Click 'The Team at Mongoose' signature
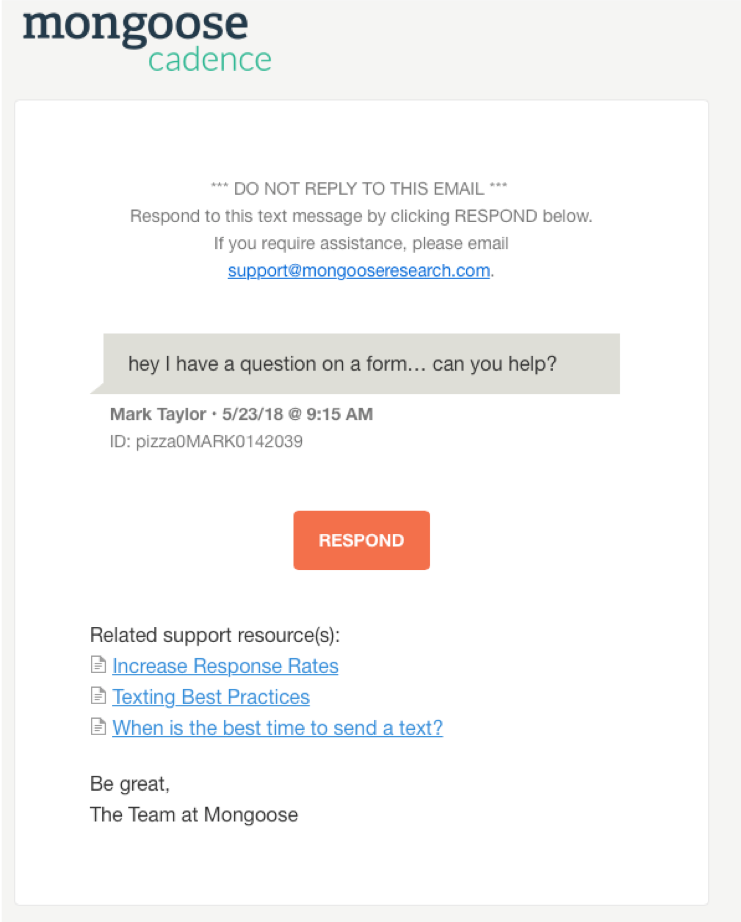The image size is (741, 922). point(194,814)
